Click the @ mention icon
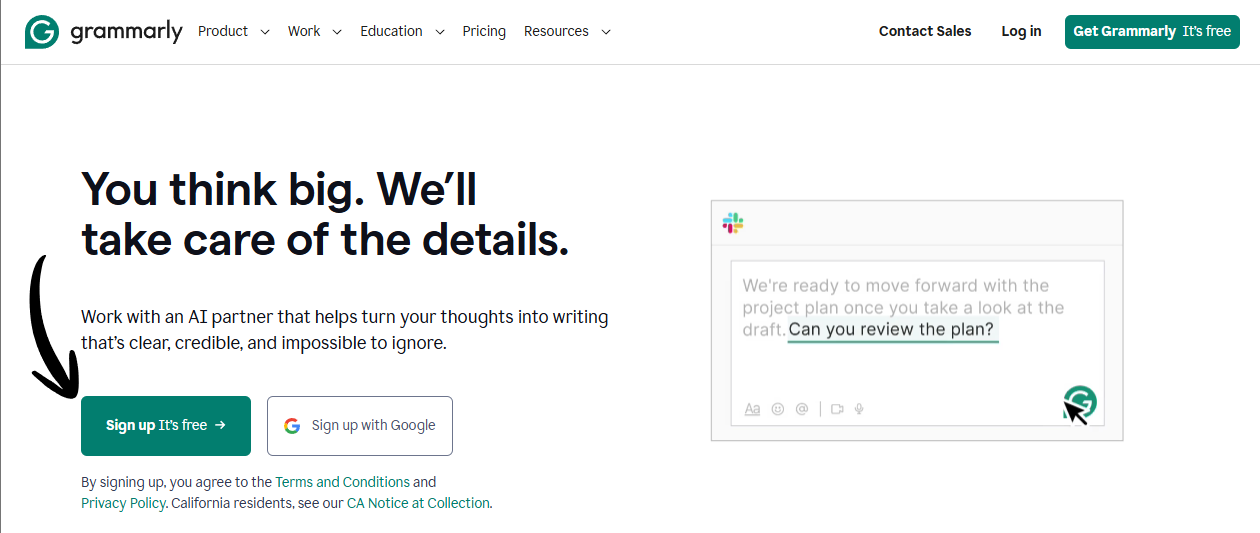The height and width of the screenshot is (533, 1260). [802, 409]
